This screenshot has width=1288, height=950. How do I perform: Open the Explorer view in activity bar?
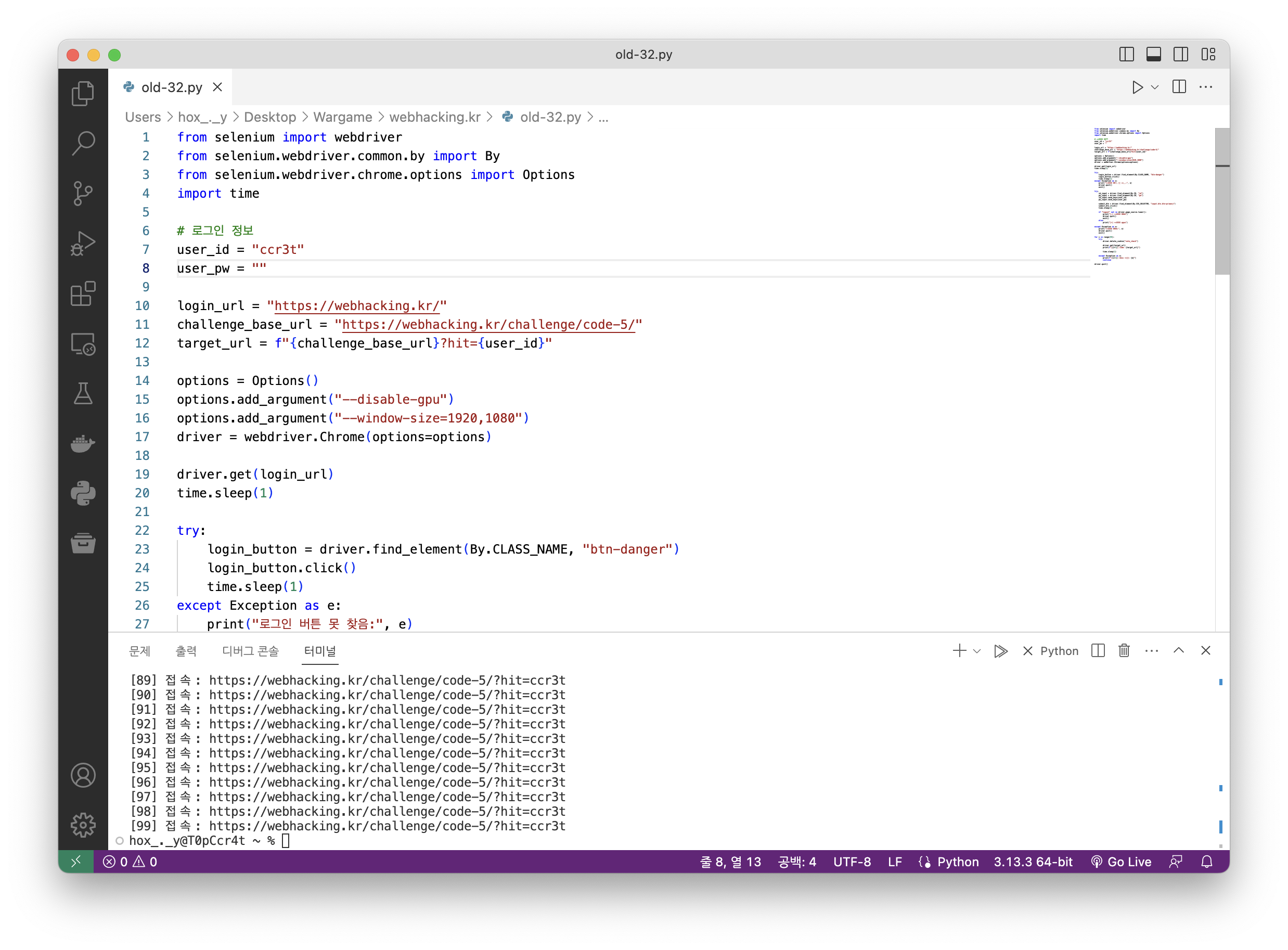coord(83,94)
